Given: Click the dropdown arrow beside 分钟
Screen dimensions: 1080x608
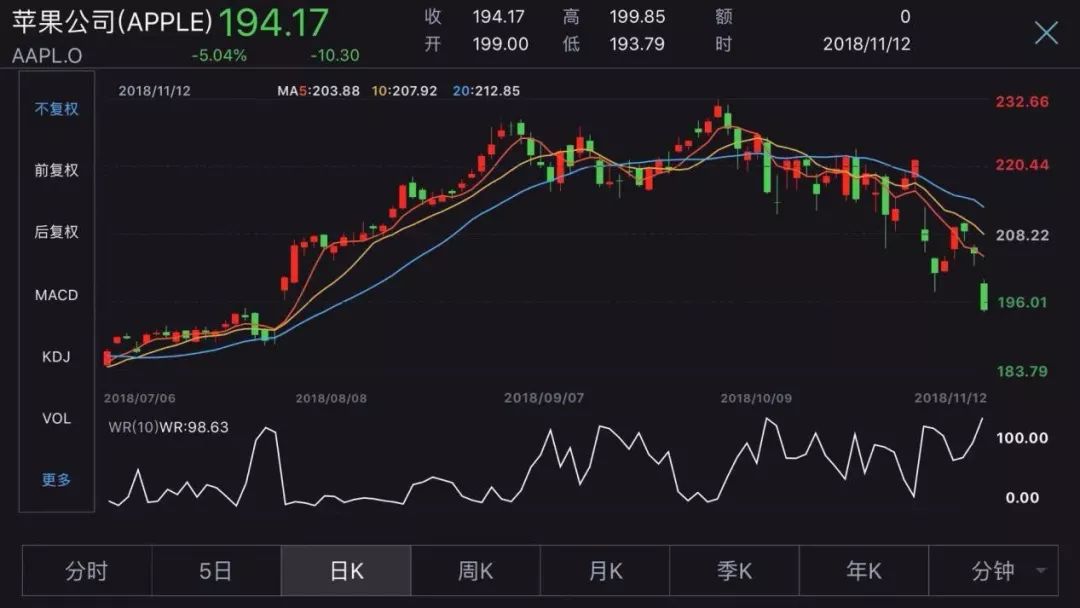Looking at the screenshot, I should pos(1041,571).
